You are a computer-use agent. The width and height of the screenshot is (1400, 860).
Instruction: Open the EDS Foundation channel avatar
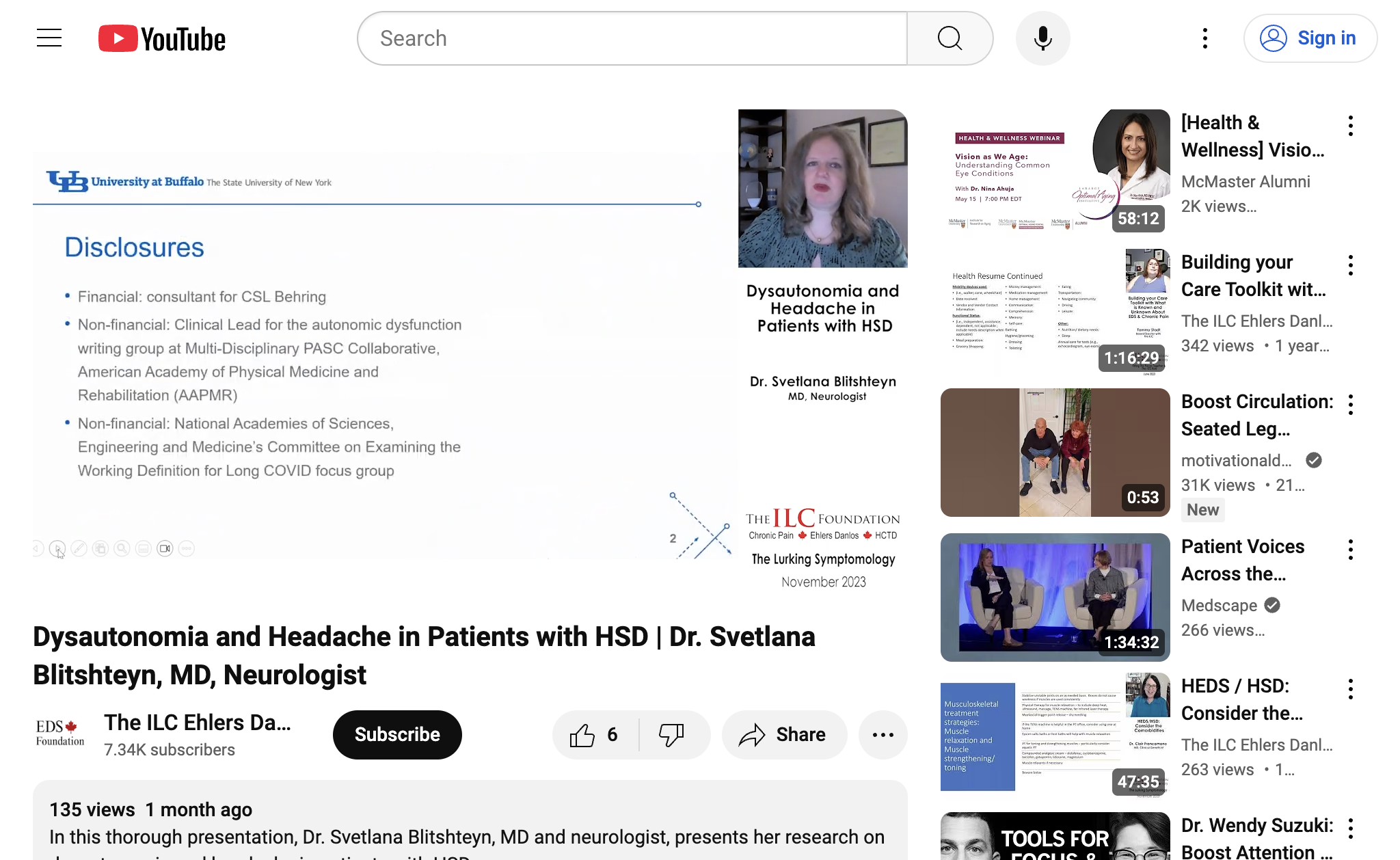[60, 734]
